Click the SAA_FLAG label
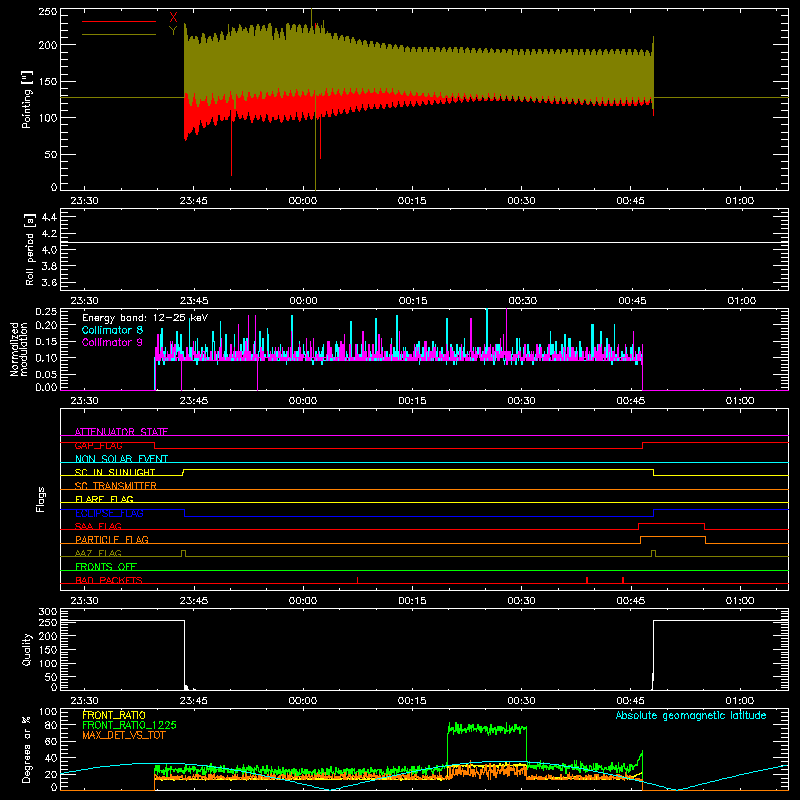Screen dimensions: 800x800 click(98, 526)
